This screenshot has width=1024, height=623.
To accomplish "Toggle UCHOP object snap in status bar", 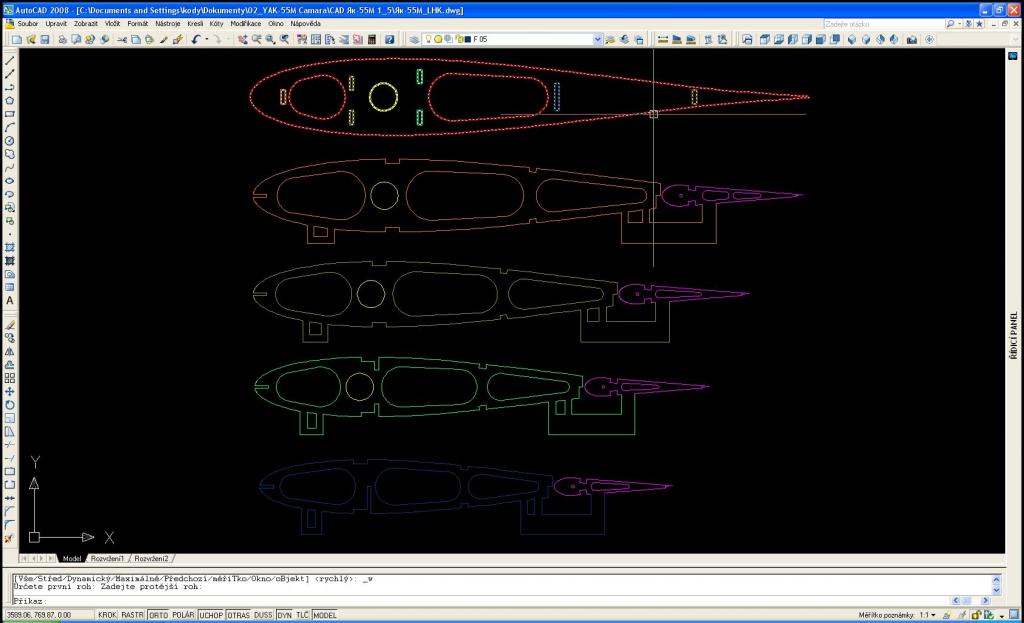I will [211, 615].
